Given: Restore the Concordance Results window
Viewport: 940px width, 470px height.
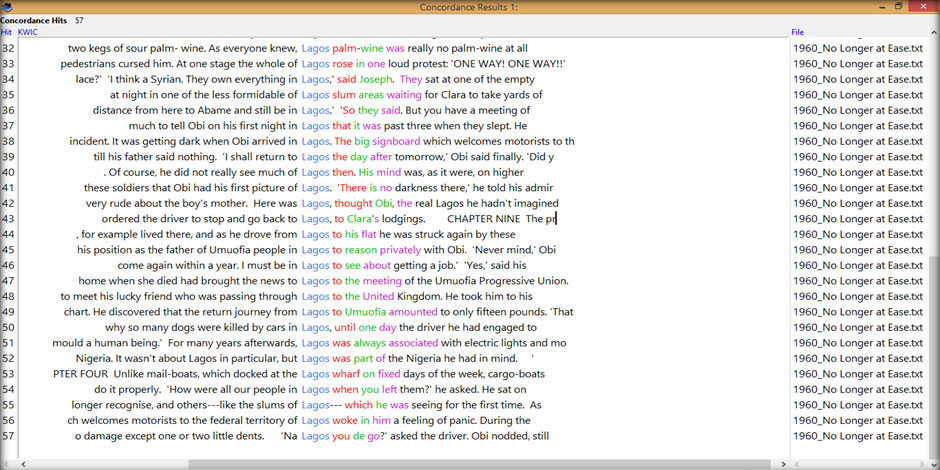Looking at the screenshot, I should pos(899,7).
